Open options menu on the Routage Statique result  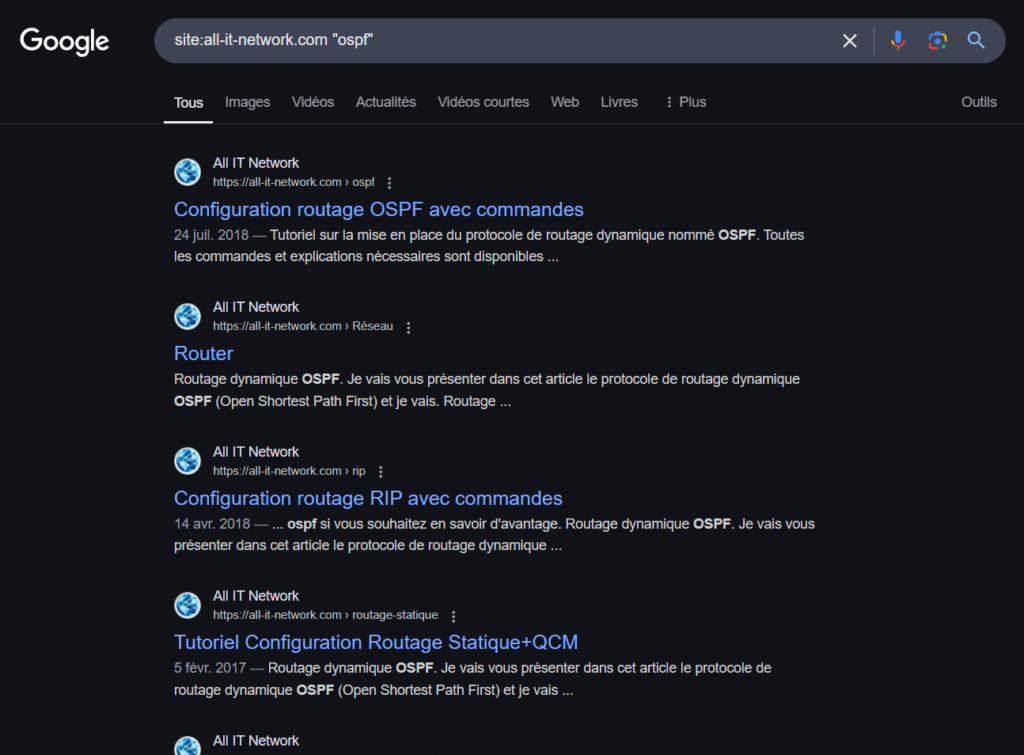454,616
